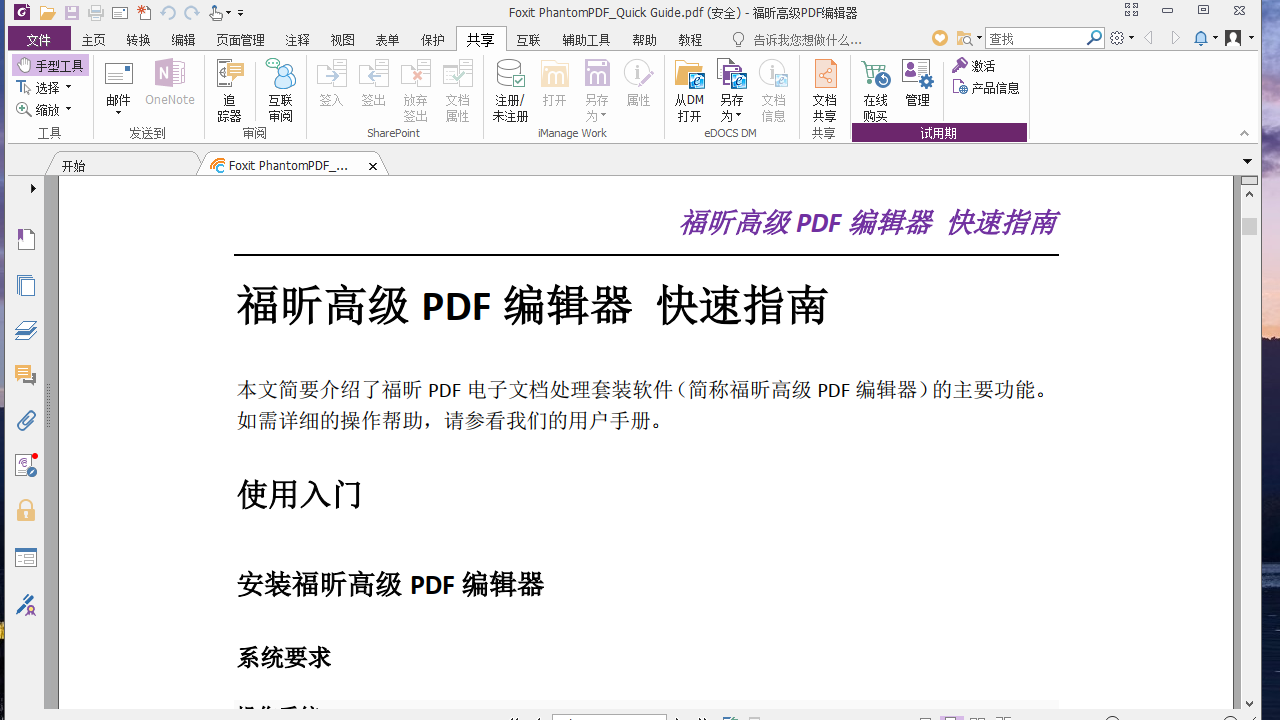
Task: Open the Pages thumbnails panel in sidebar
Action: (x=26, y=286)
